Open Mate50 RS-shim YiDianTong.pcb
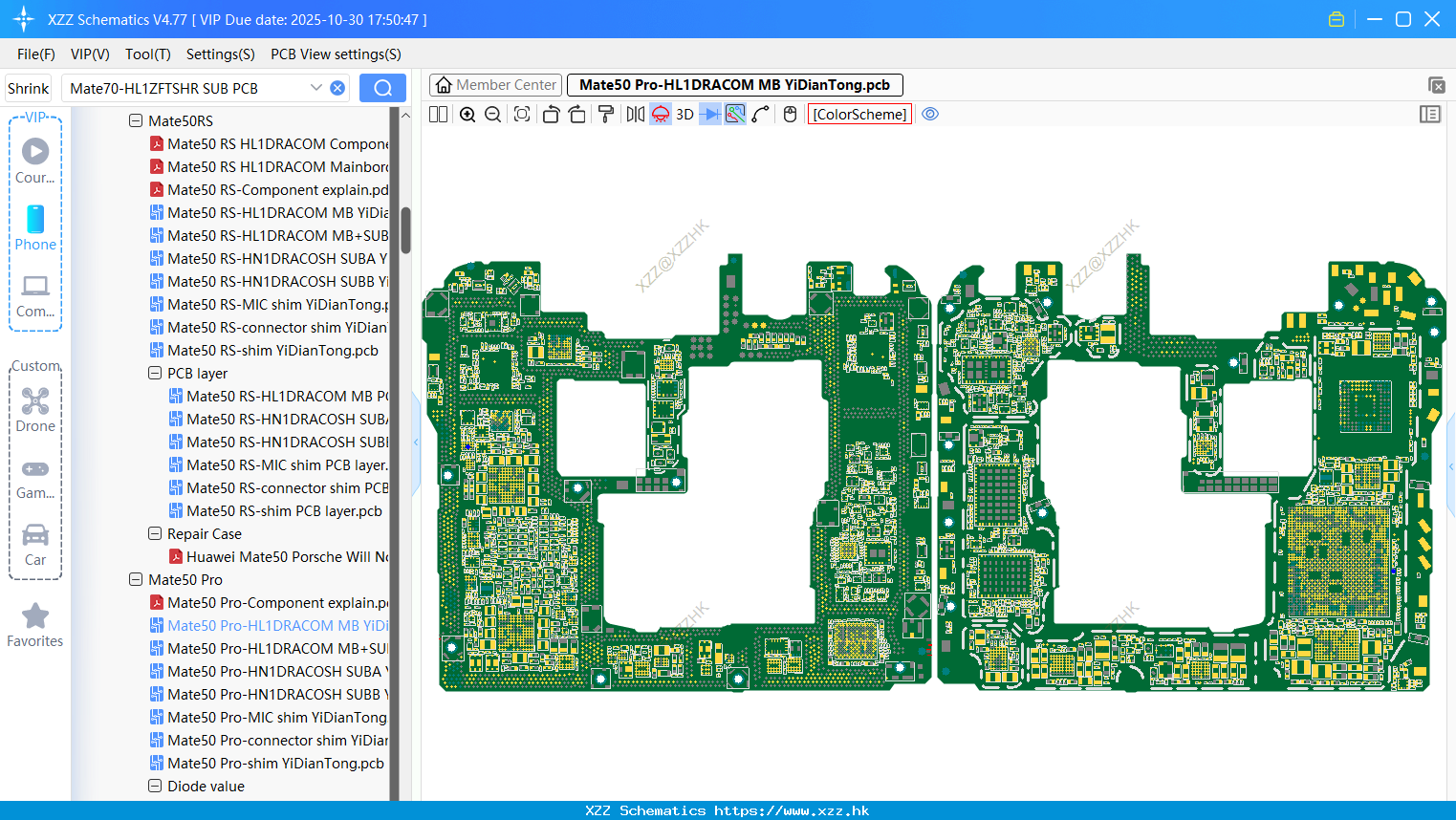 click(x=264, y=351)
